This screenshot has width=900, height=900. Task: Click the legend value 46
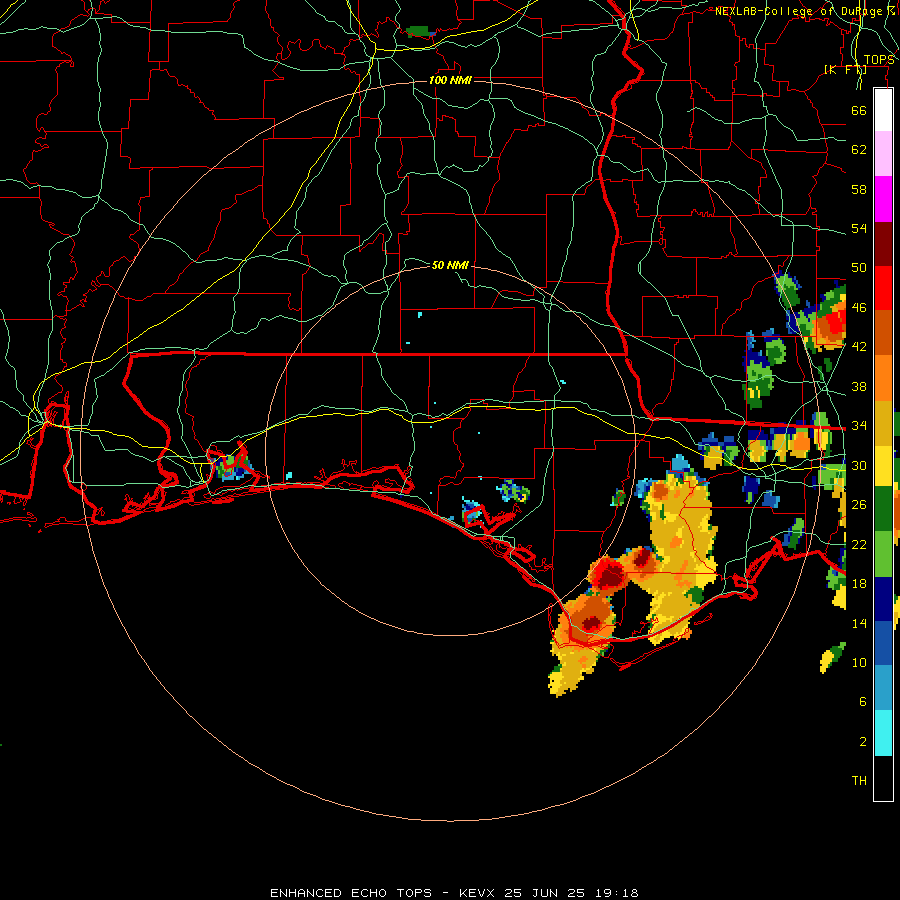click(x=859, y=308)
